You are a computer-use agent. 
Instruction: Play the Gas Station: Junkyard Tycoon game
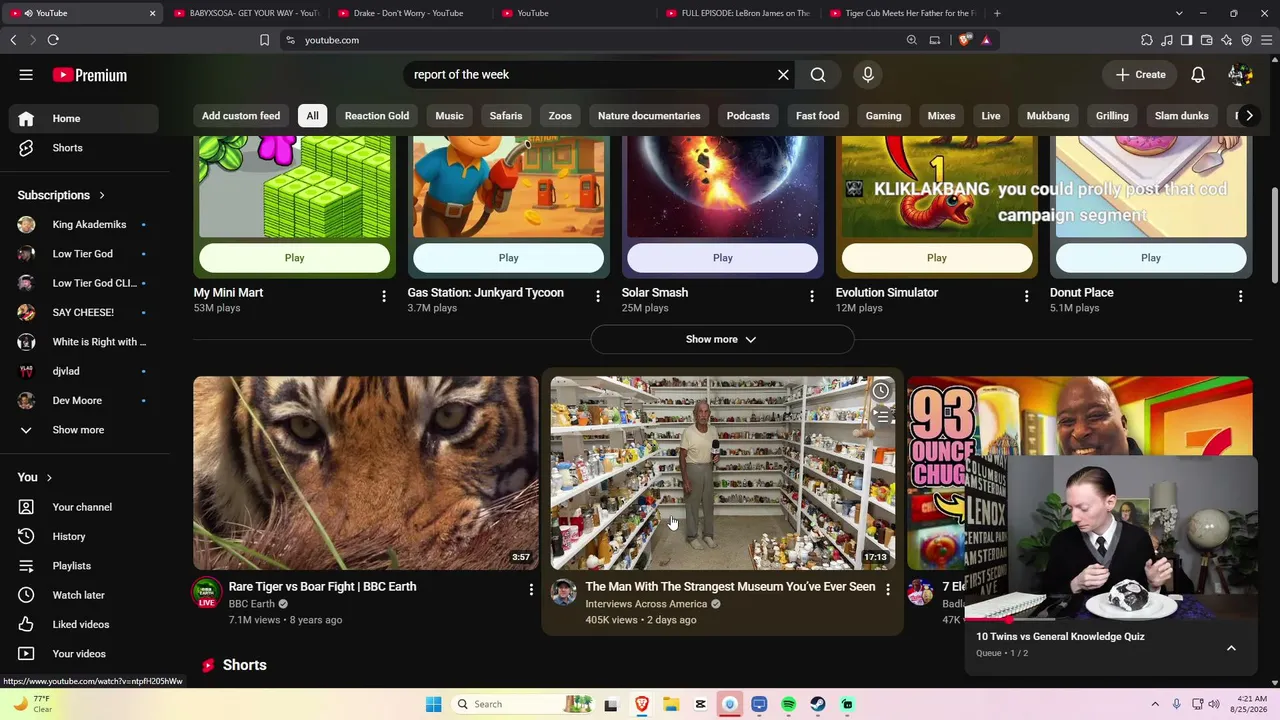[x=508, y=258]
